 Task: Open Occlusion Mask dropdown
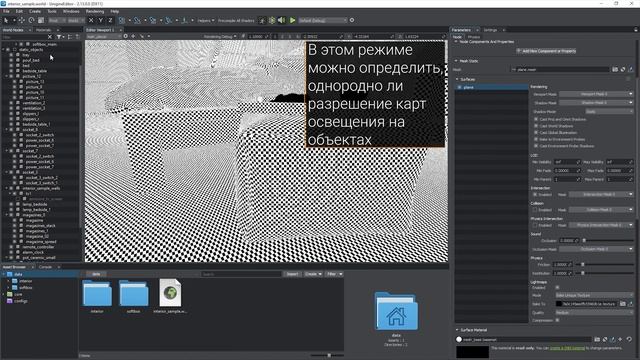click(596, 249)
